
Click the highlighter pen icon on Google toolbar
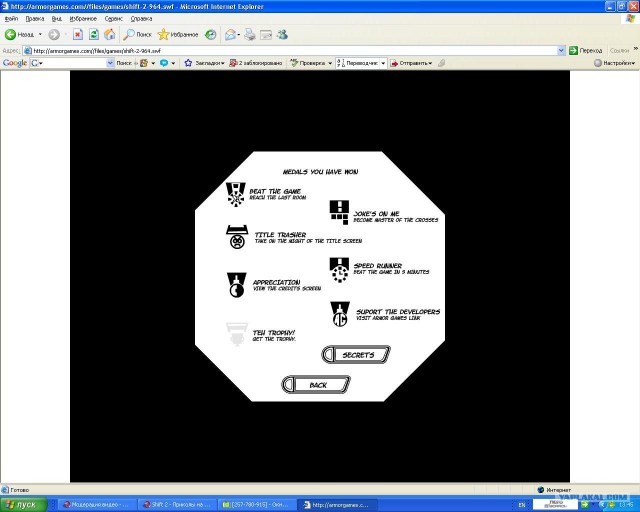point(441,63)
